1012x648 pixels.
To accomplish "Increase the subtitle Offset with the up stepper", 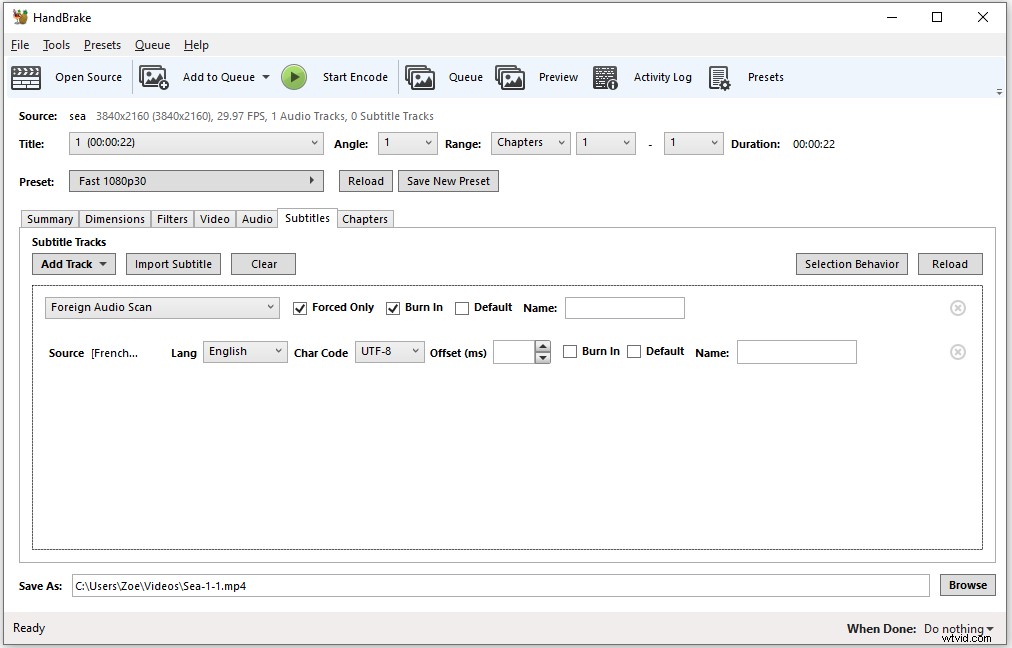I will (x=541, y=347).
